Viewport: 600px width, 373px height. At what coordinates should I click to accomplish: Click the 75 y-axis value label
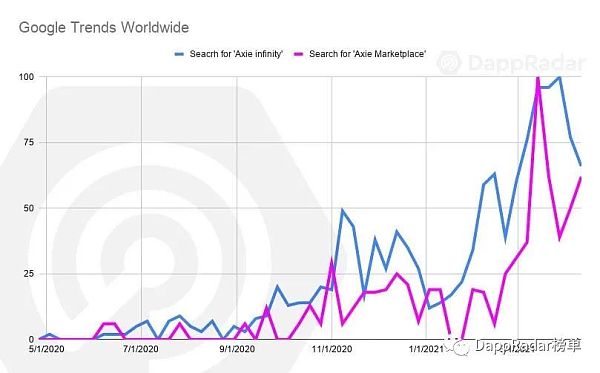tap(29, 142)
